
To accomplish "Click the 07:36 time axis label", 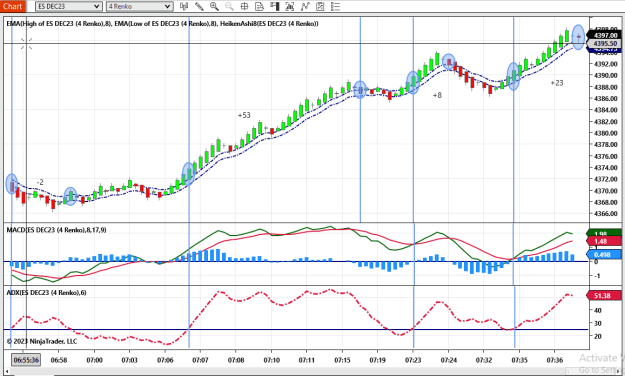I will (x=554, y=360).
